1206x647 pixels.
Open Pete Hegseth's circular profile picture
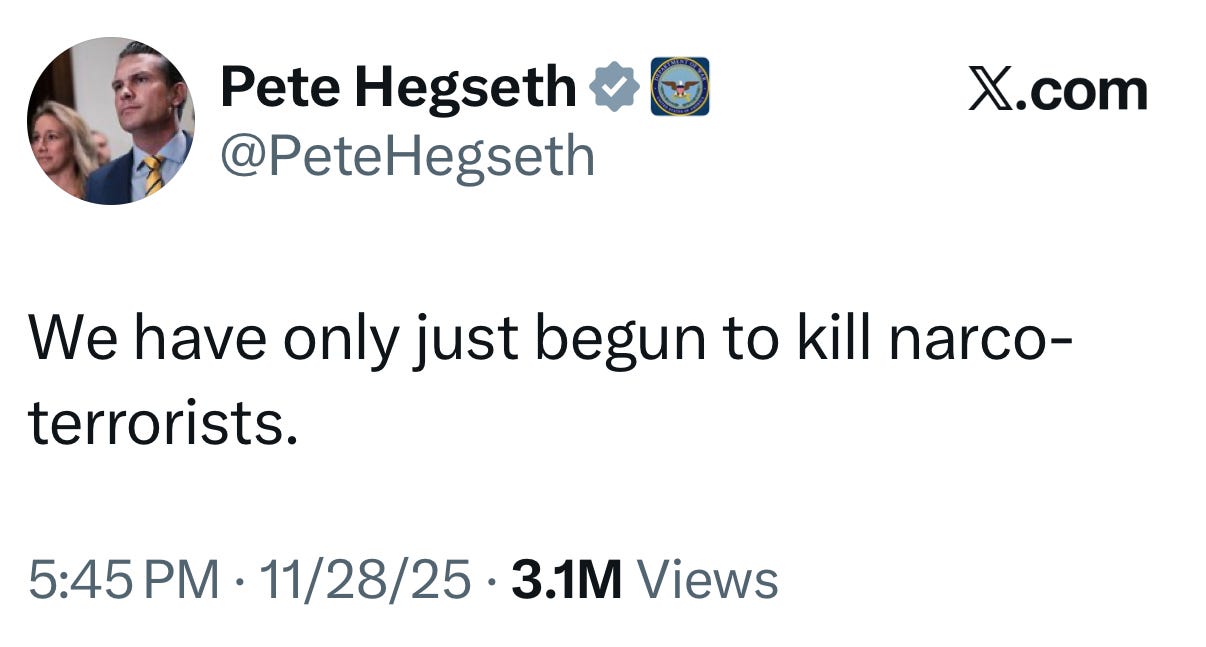pos(110,121)
